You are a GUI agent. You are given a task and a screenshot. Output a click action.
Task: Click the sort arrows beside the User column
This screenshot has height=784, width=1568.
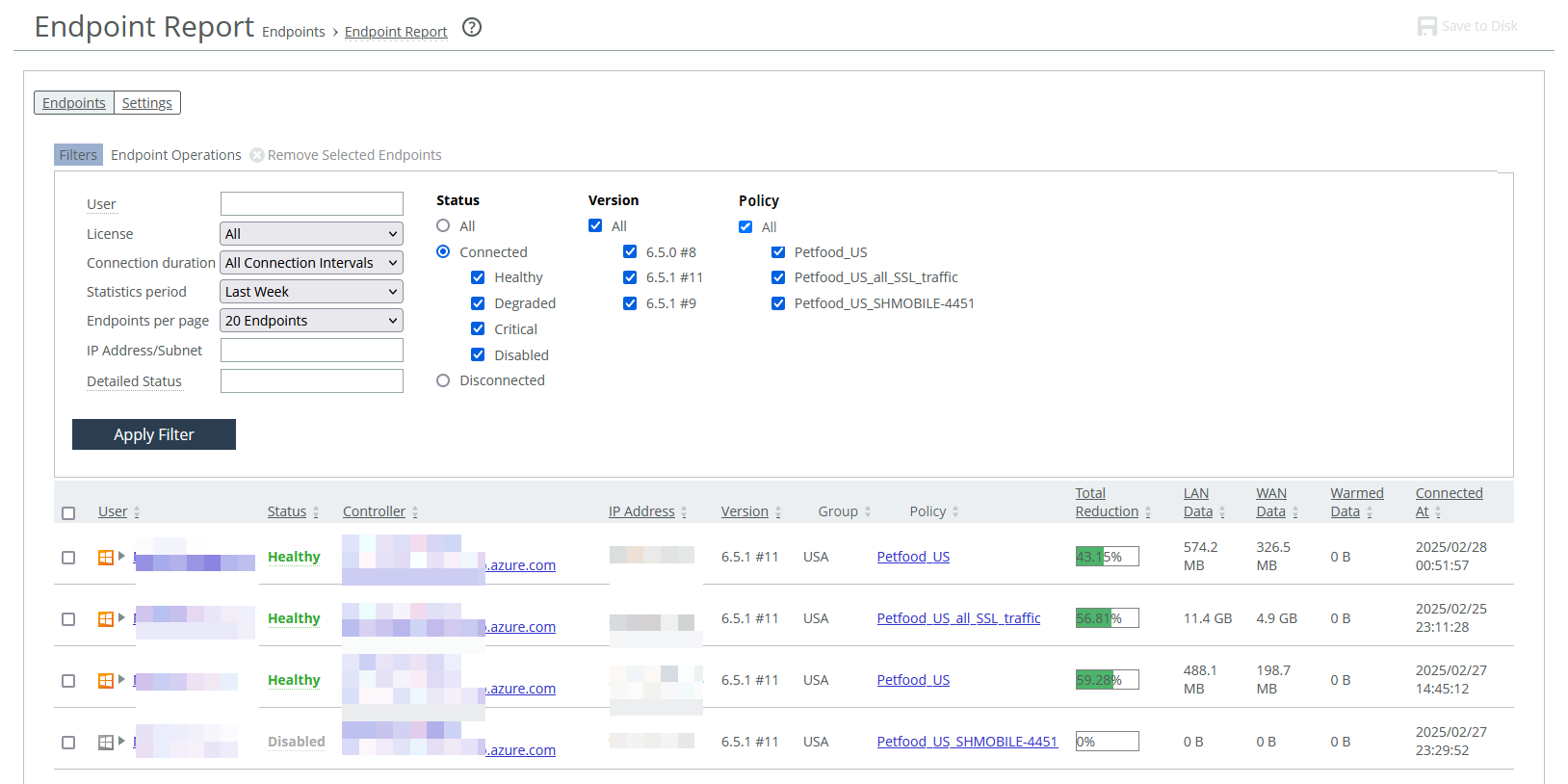137,512
